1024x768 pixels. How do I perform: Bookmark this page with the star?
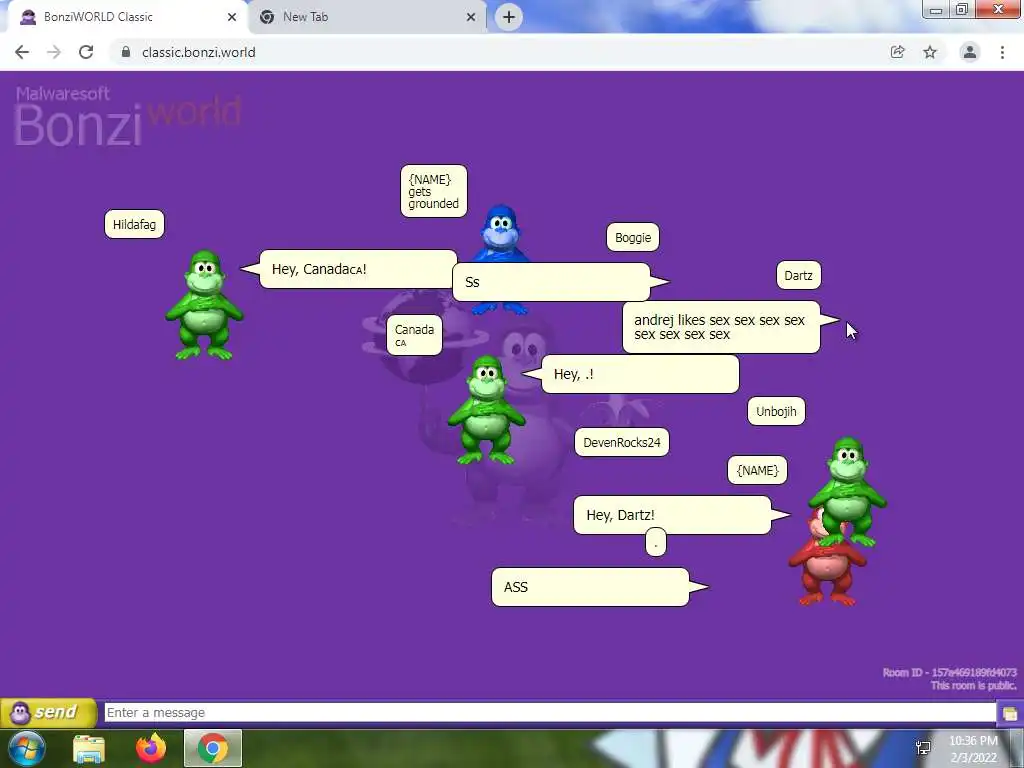[x=930, y=52]
